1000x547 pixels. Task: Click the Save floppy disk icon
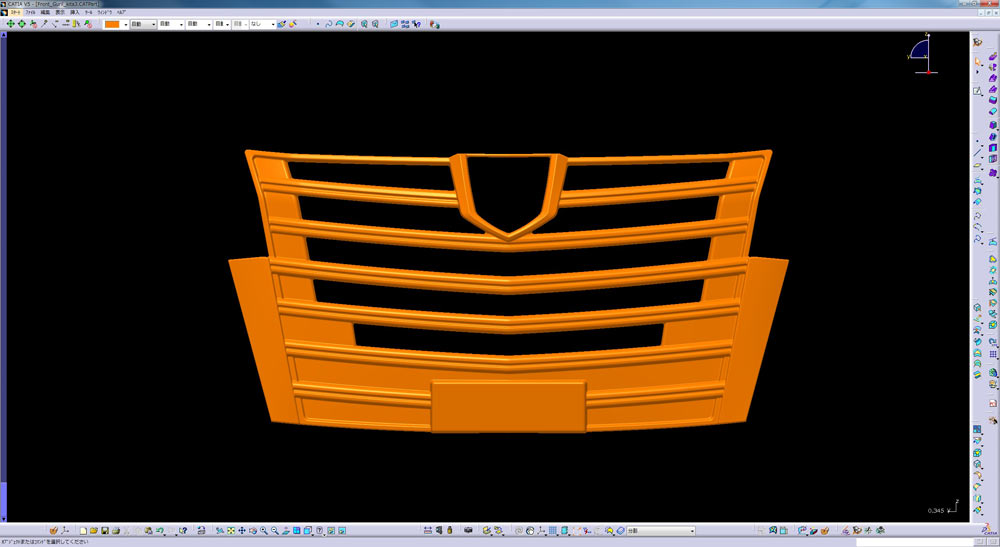click(105, 530)
